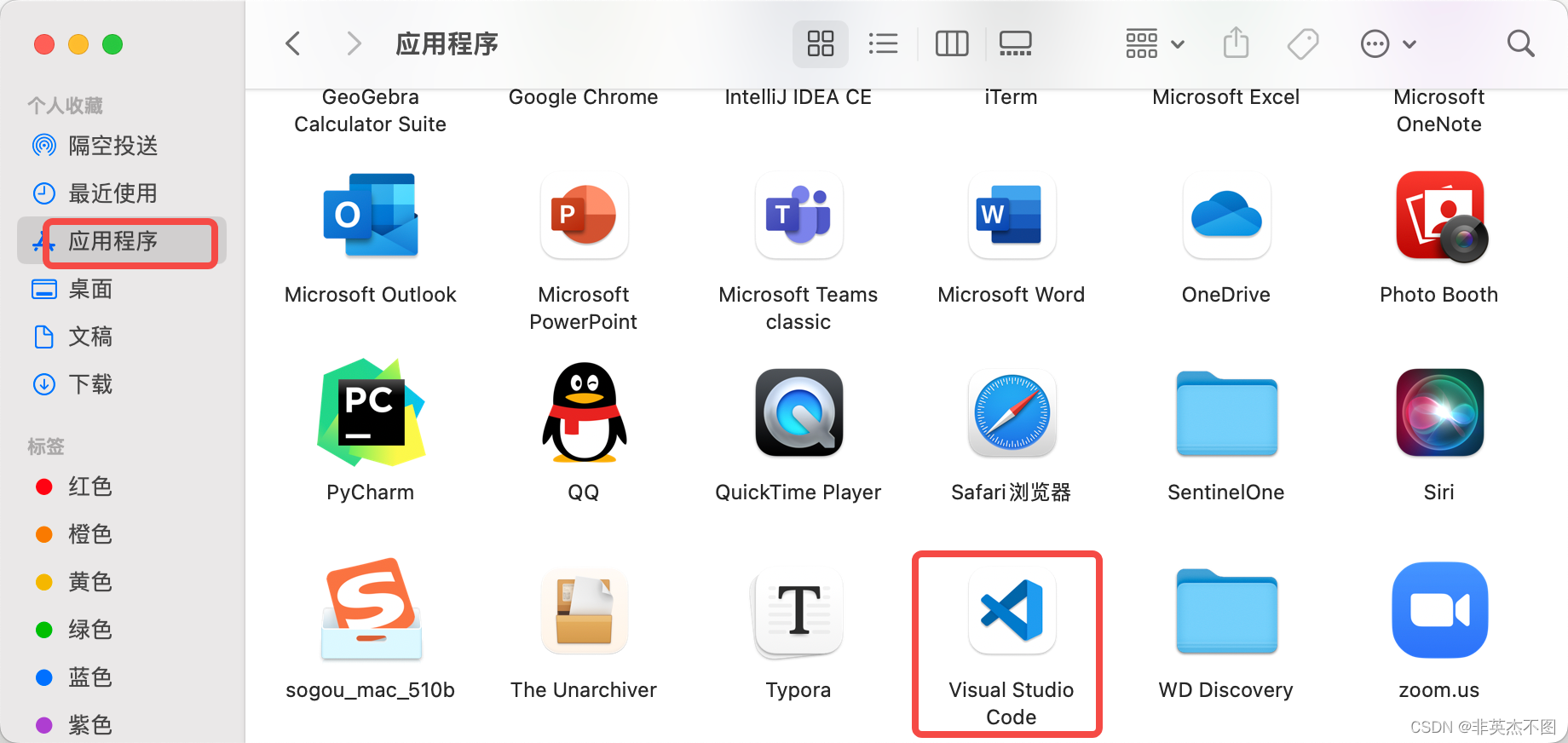This screenshot has width=1568, height=743.
Task: Click the Share toolbar button
Action: click(x=1236, y=43)
